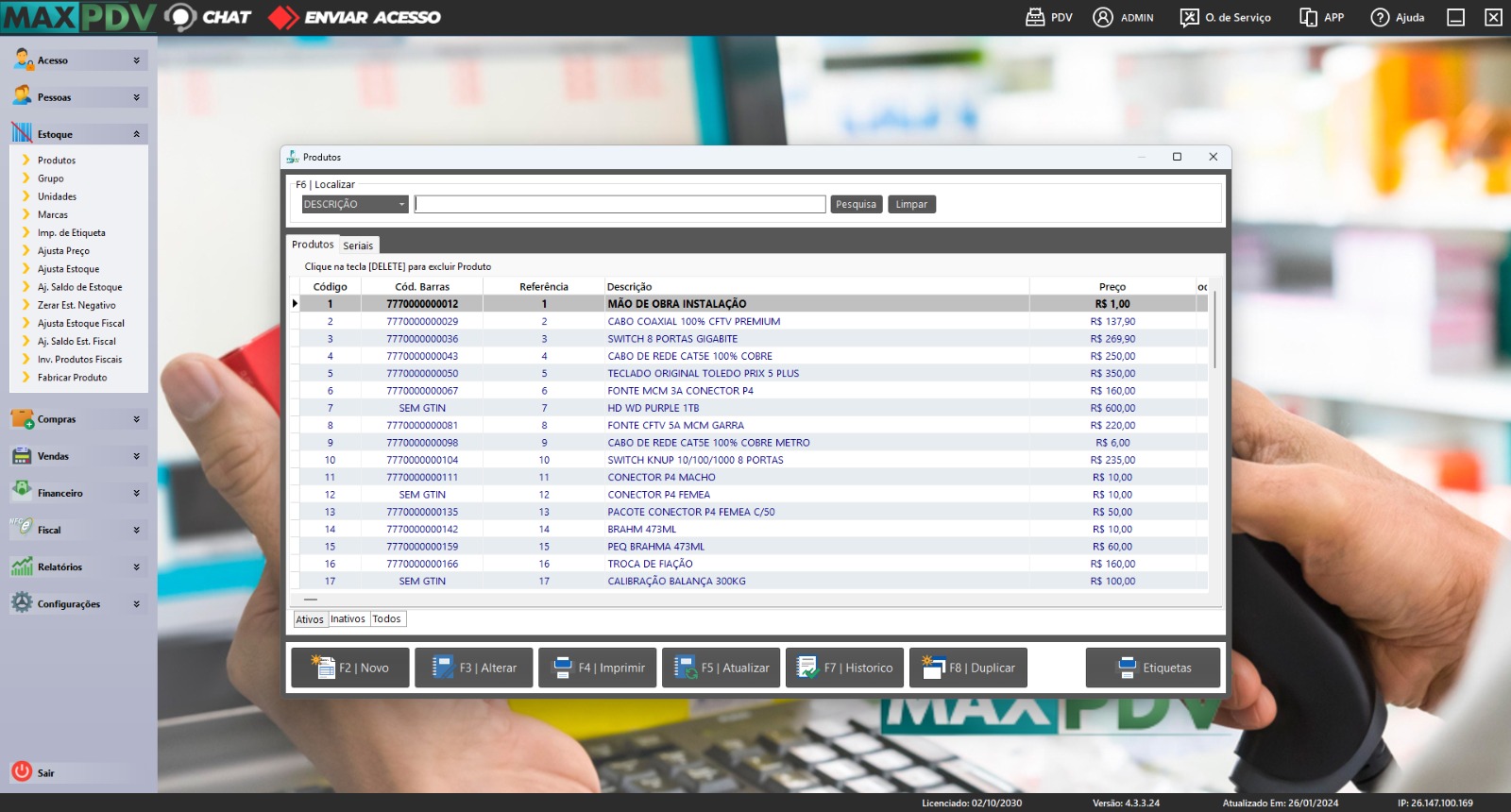Switch to the Seriais tab

tap(358, 245)
